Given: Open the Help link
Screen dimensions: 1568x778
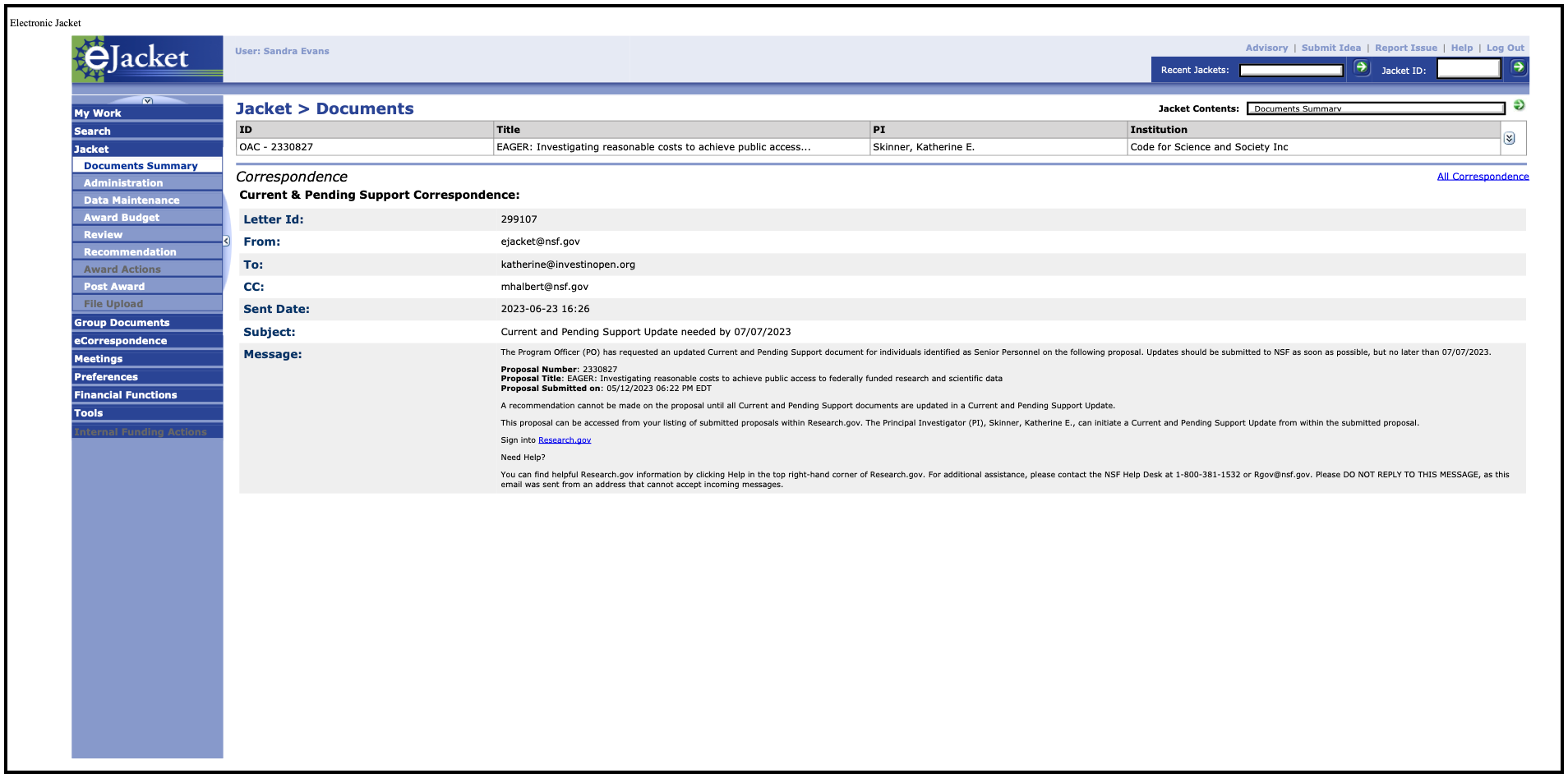Looking at the screenshot, I should (x=1461, y=48).
